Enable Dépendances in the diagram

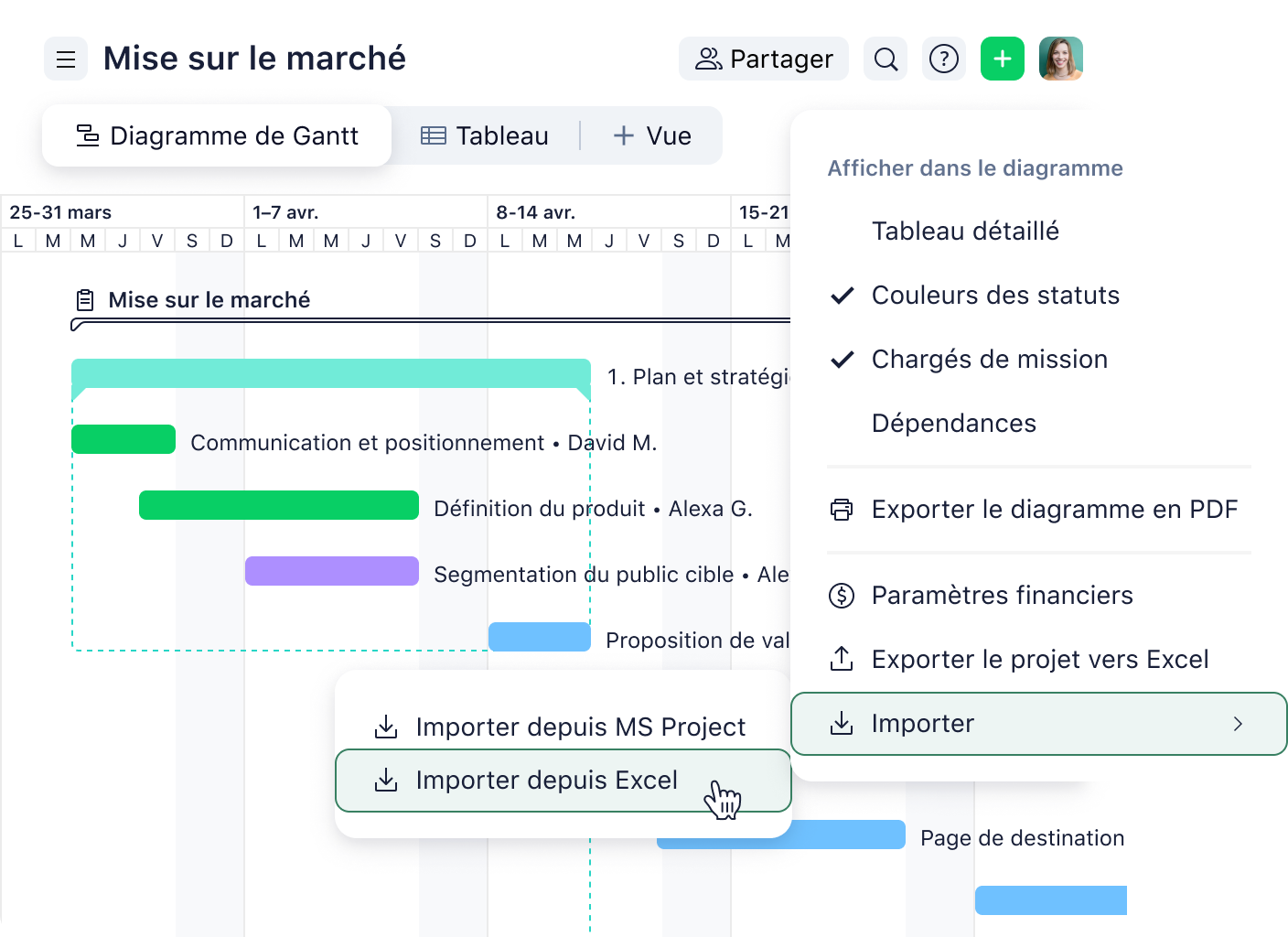pos(953,424)
